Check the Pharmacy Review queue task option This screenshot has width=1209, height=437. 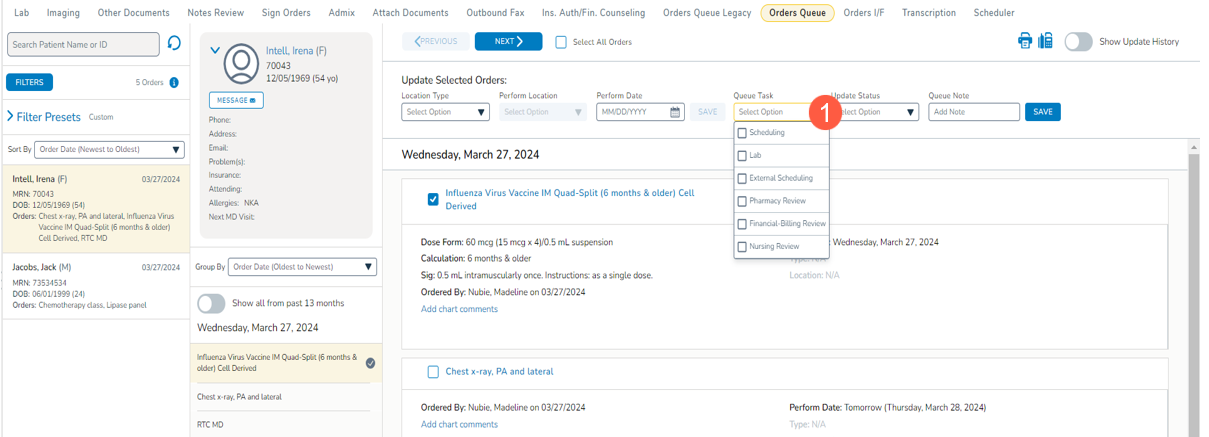[x=742, y=201]
